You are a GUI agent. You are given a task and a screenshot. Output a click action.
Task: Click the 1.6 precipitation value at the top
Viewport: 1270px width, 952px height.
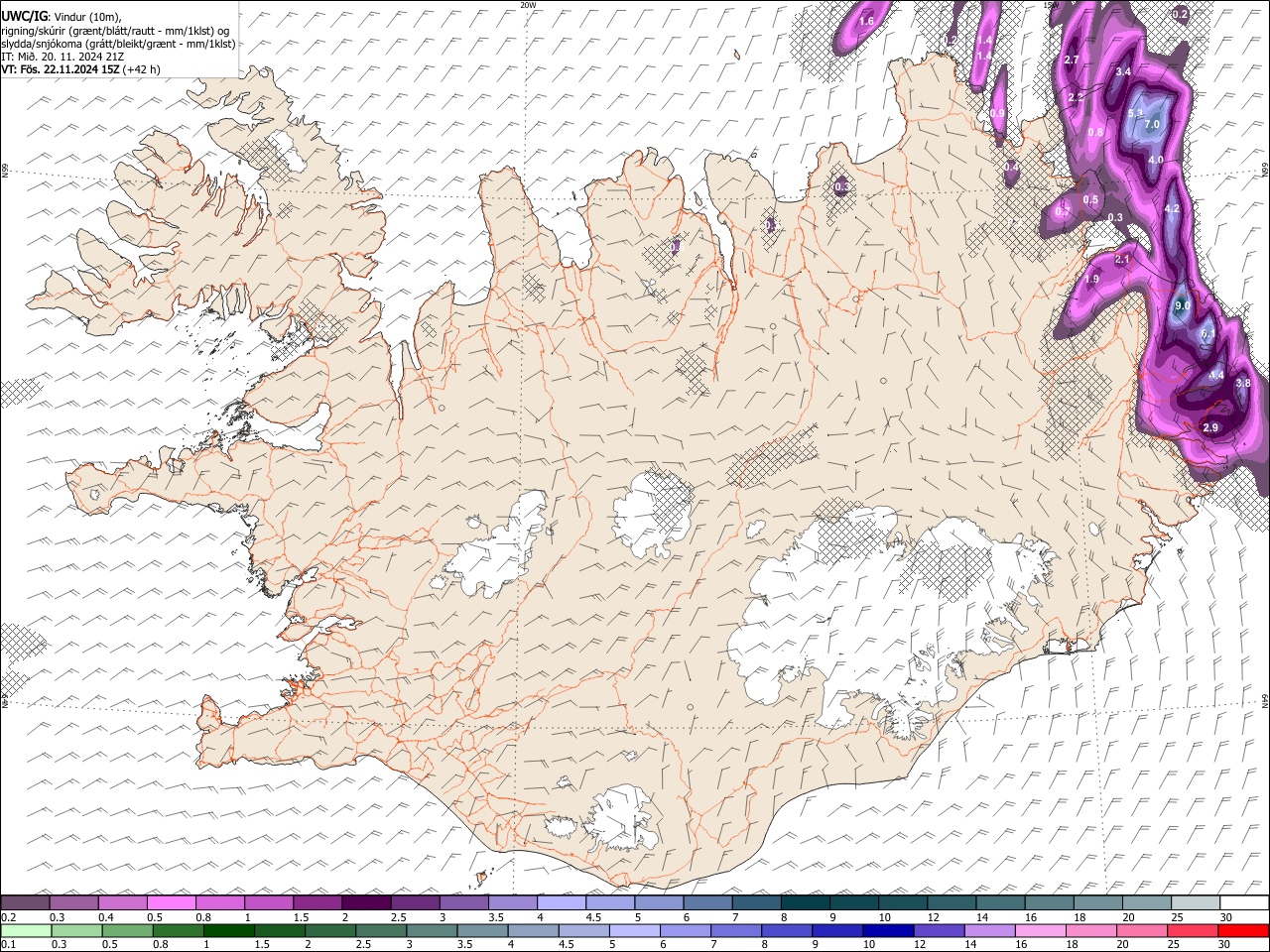coord(866,22)
